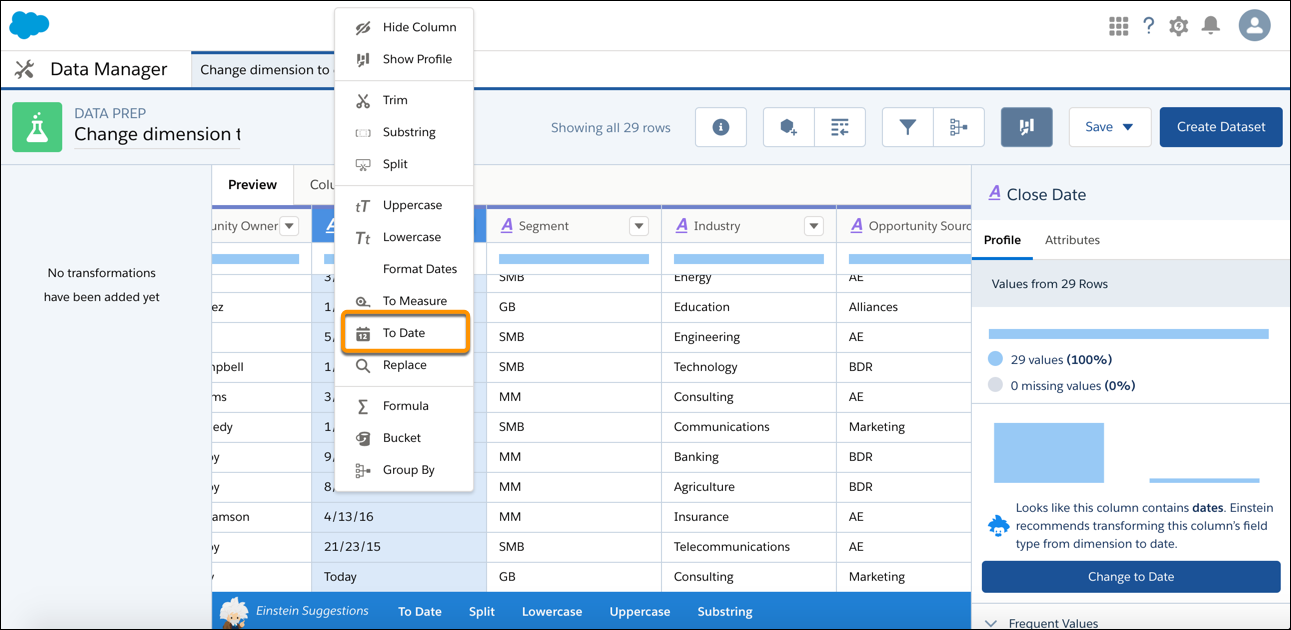1291x630 pixels.
Task: Click the Today cell in Close Date column
Action: (x=399, y=577)
